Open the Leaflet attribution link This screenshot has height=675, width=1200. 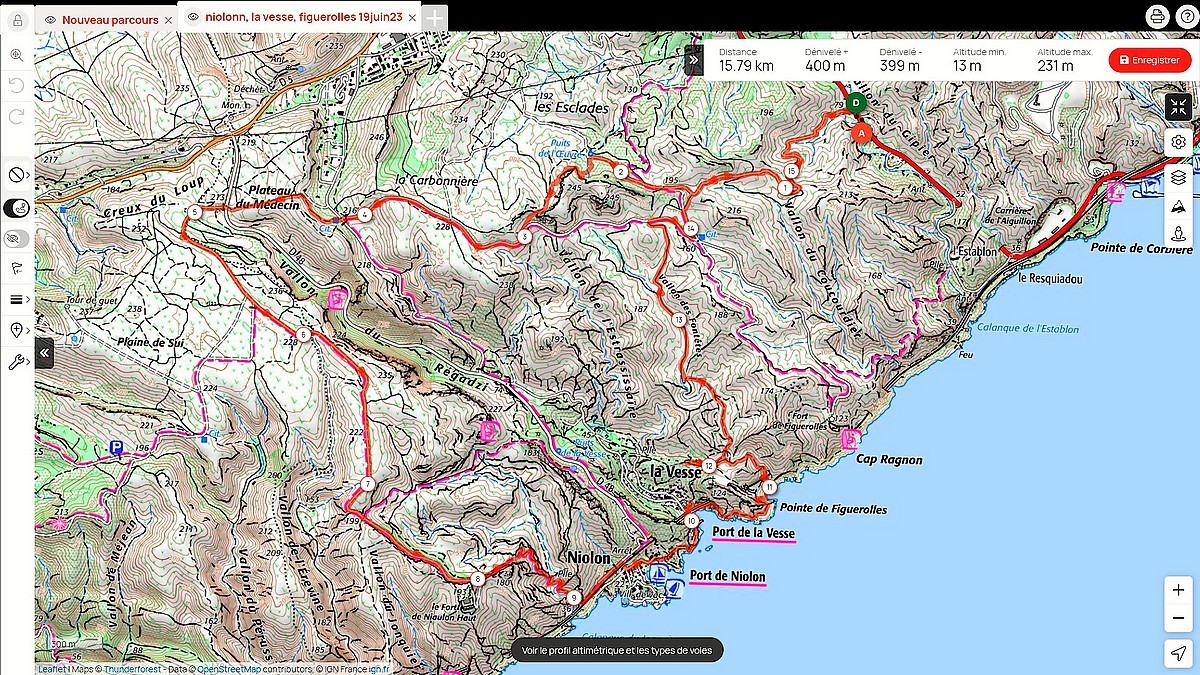click(x=52, y=669)
